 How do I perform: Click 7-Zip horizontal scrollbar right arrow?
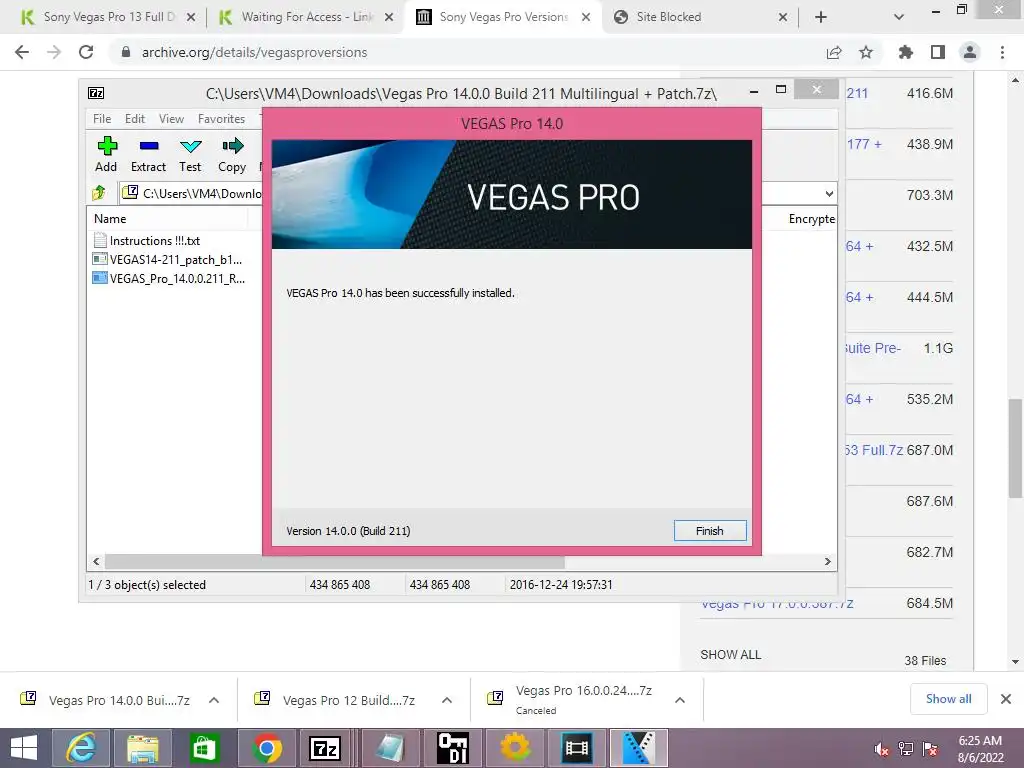(x=827, y=562)
